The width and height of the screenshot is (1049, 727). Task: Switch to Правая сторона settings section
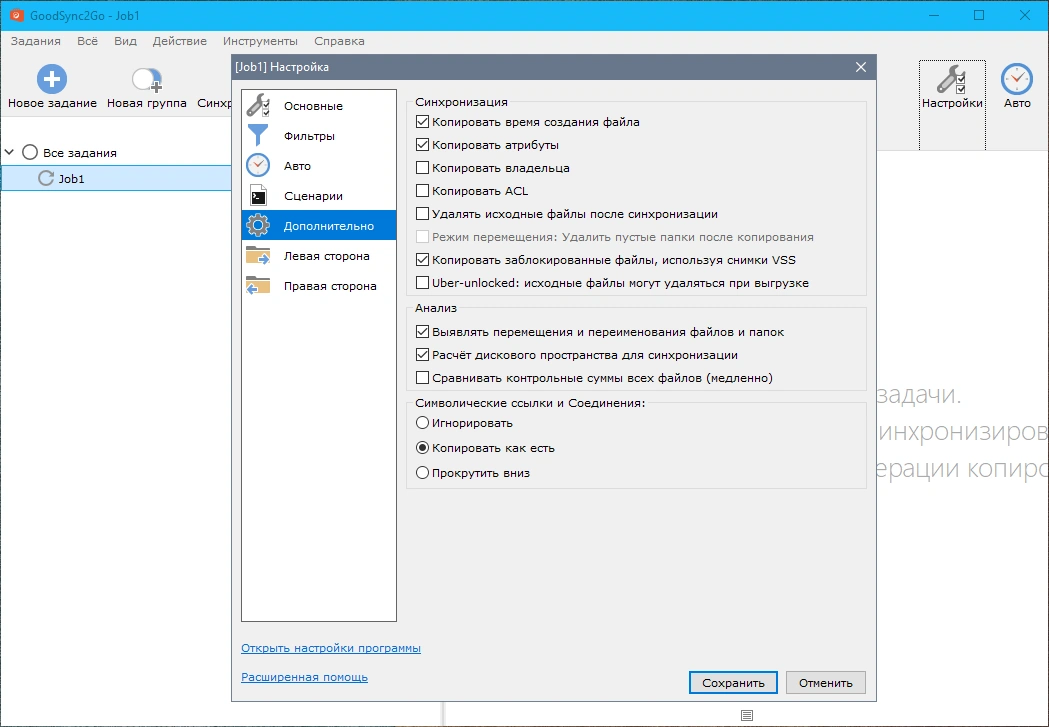(x=319, y=286)
